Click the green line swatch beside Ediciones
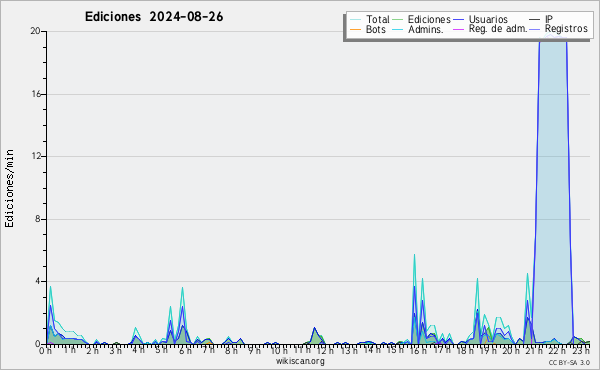This screenshot has height=370, width=600. pyautogui.click(x=398, y=20)
